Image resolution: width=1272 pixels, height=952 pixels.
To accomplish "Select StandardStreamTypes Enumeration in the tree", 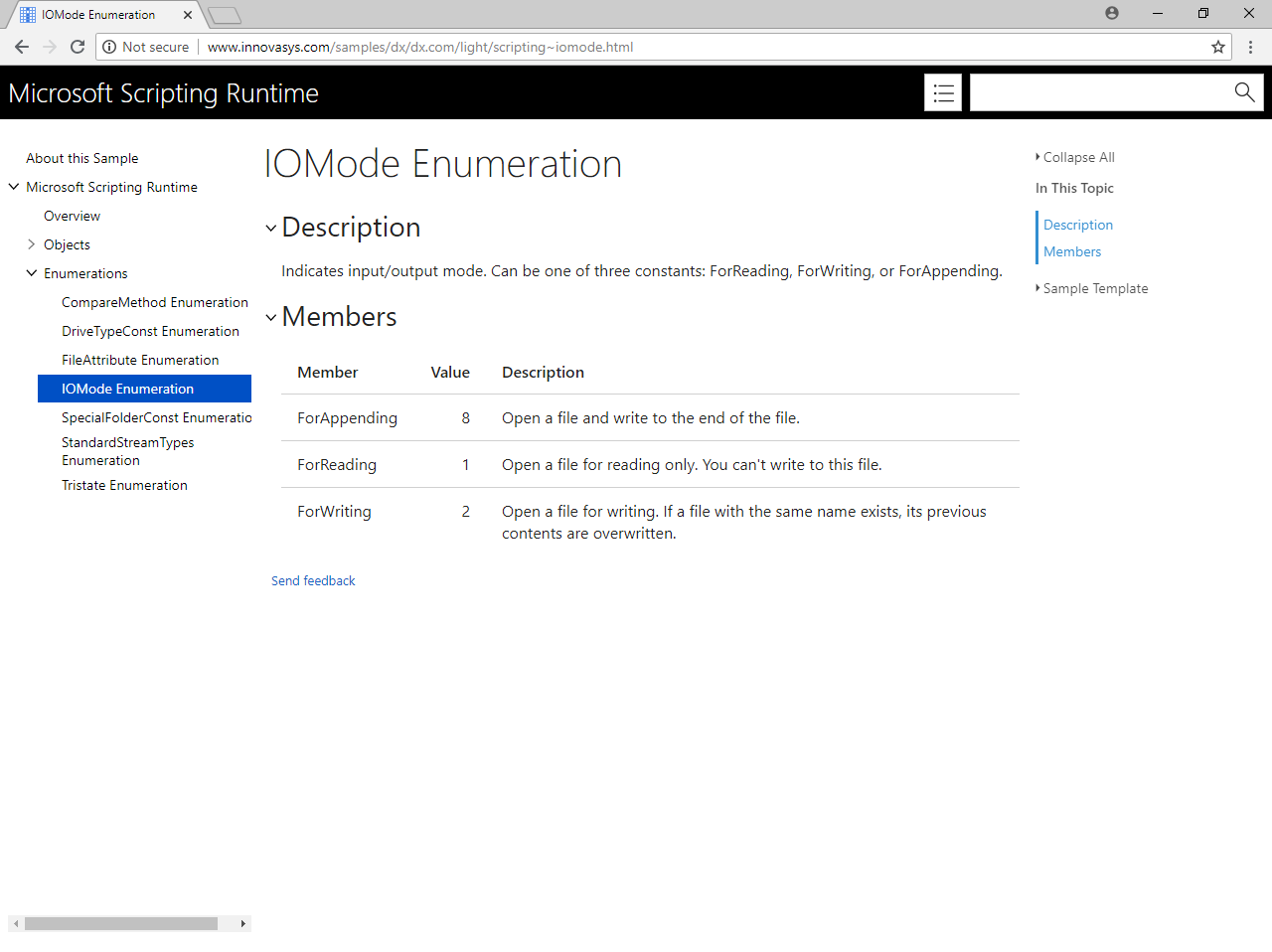I will pyautogui.click(x=128, y=451).
